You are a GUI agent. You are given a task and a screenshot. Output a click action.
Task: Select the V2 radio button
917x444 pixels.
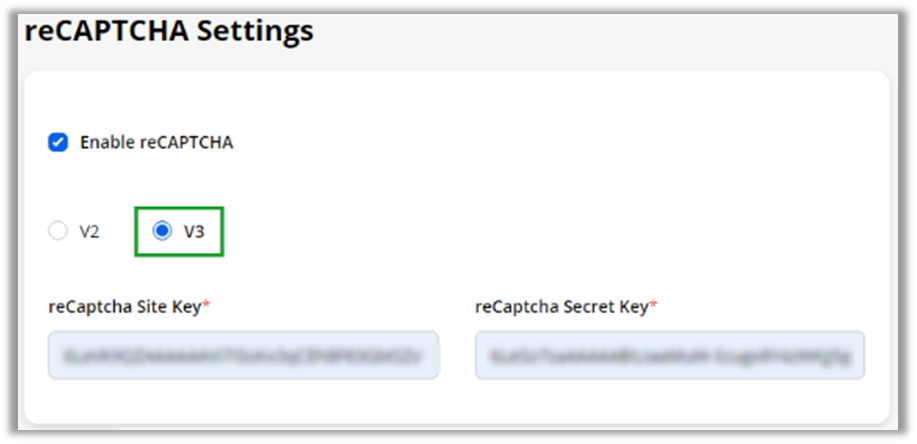pos(58,232)
